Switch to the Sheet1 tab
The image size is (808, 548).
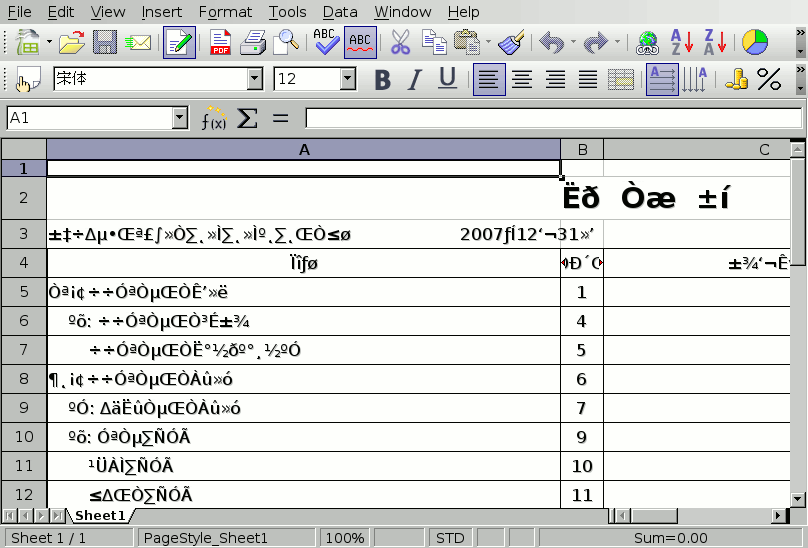[x=100, y=516]
